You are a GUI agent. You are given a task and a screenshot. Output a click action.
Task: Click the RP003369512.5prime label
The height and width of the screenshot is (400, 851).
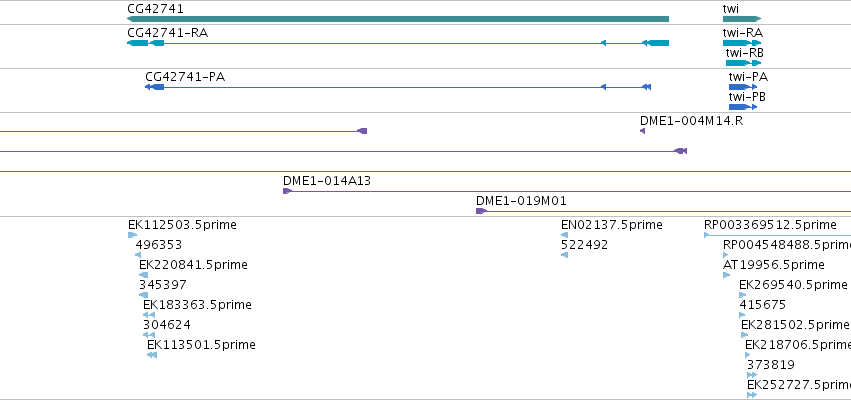point(770,225)
